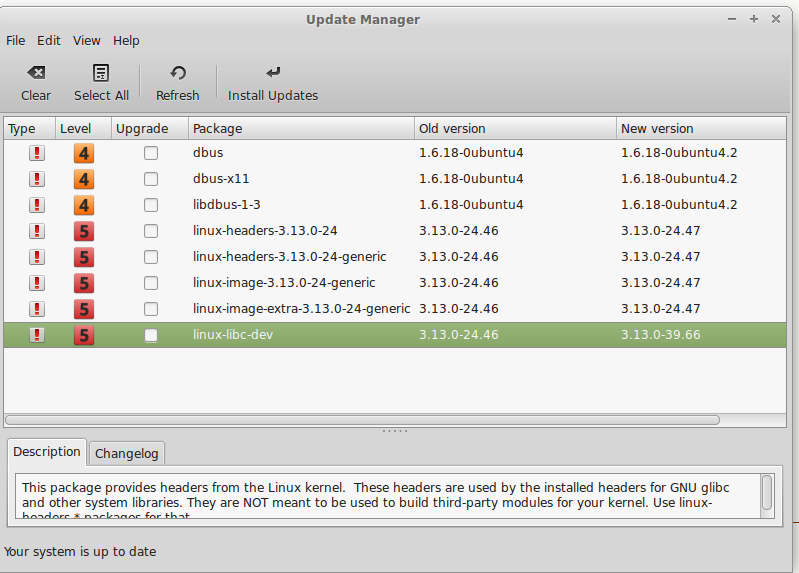Click the level 5 badge for linux-image-3.13.0-24-generic
This screenshot has width=799, height=573.
pyautogui.click(x=84, y=283)
